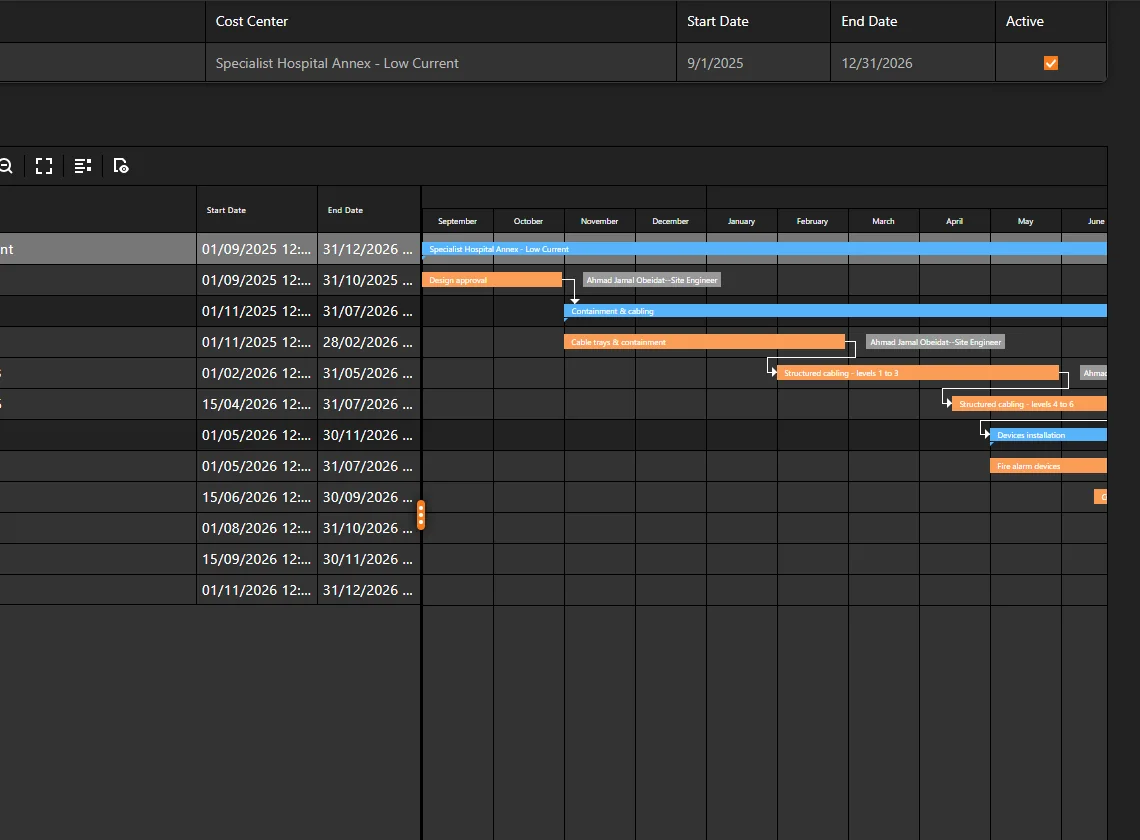Uncheck the Active checkbox

(1051, 63)
